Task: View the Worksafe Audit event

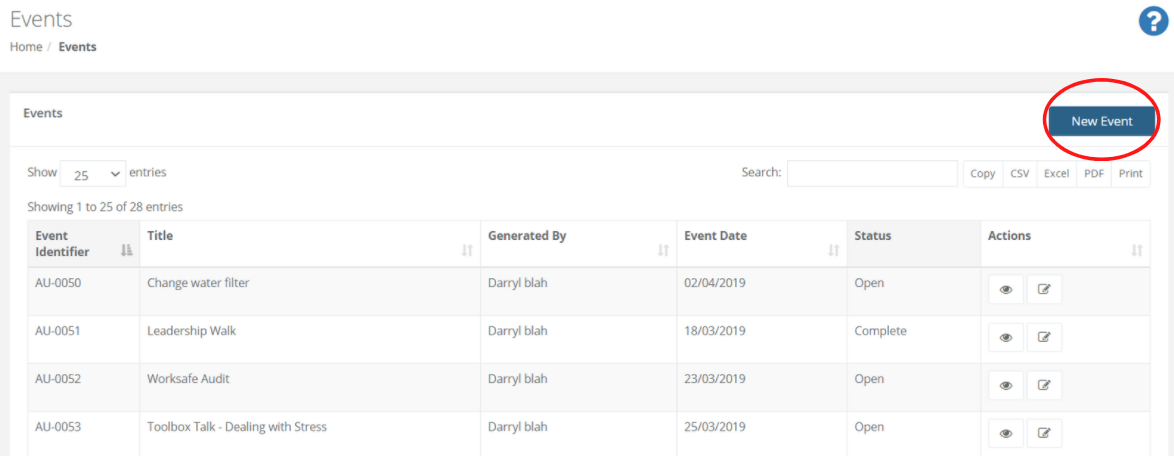Action: (1006, 386)
